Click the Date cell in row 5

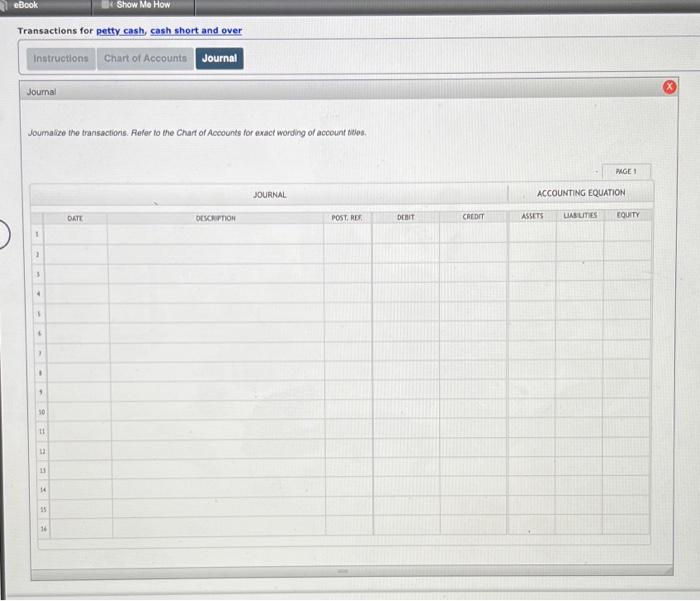[x=77, y=313]
